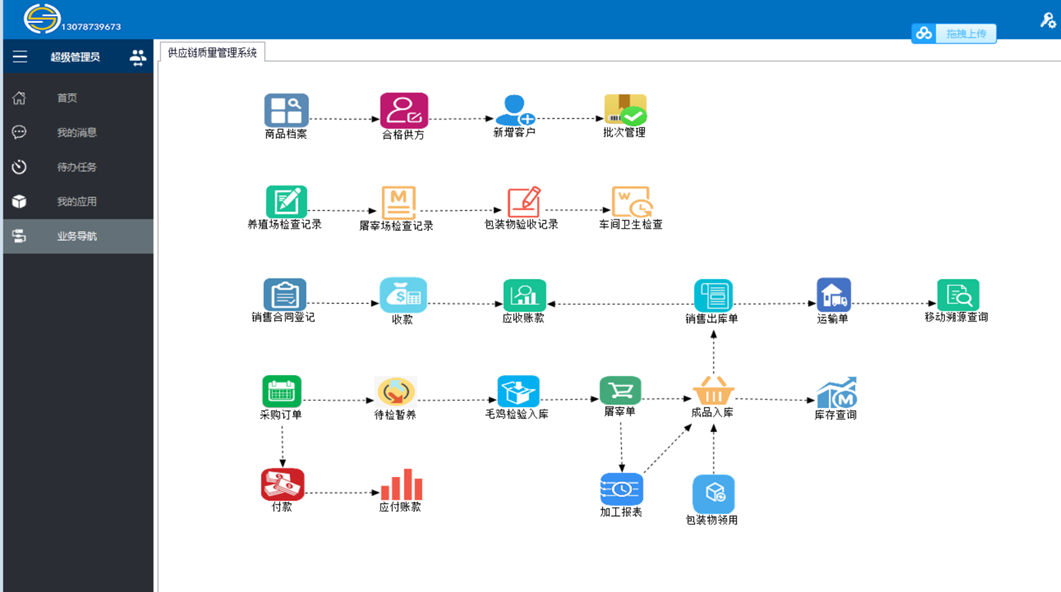
Task: Click the switch user icon beside 超级管理员
Action: [138, 58]
